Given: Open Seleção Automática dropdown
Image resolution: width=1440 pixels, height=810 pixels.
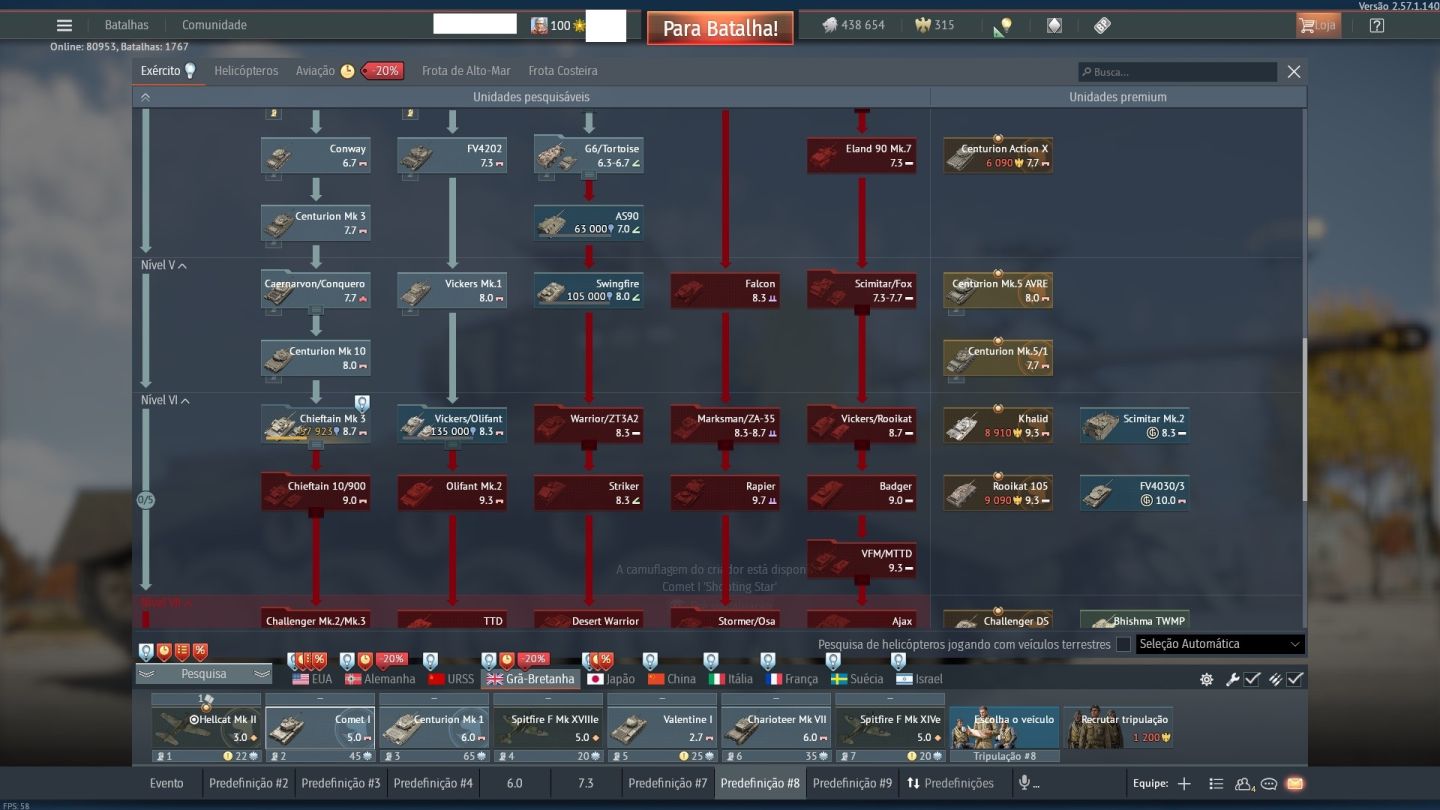Looking at the screenshot, I should click(x=1220, y=644).
